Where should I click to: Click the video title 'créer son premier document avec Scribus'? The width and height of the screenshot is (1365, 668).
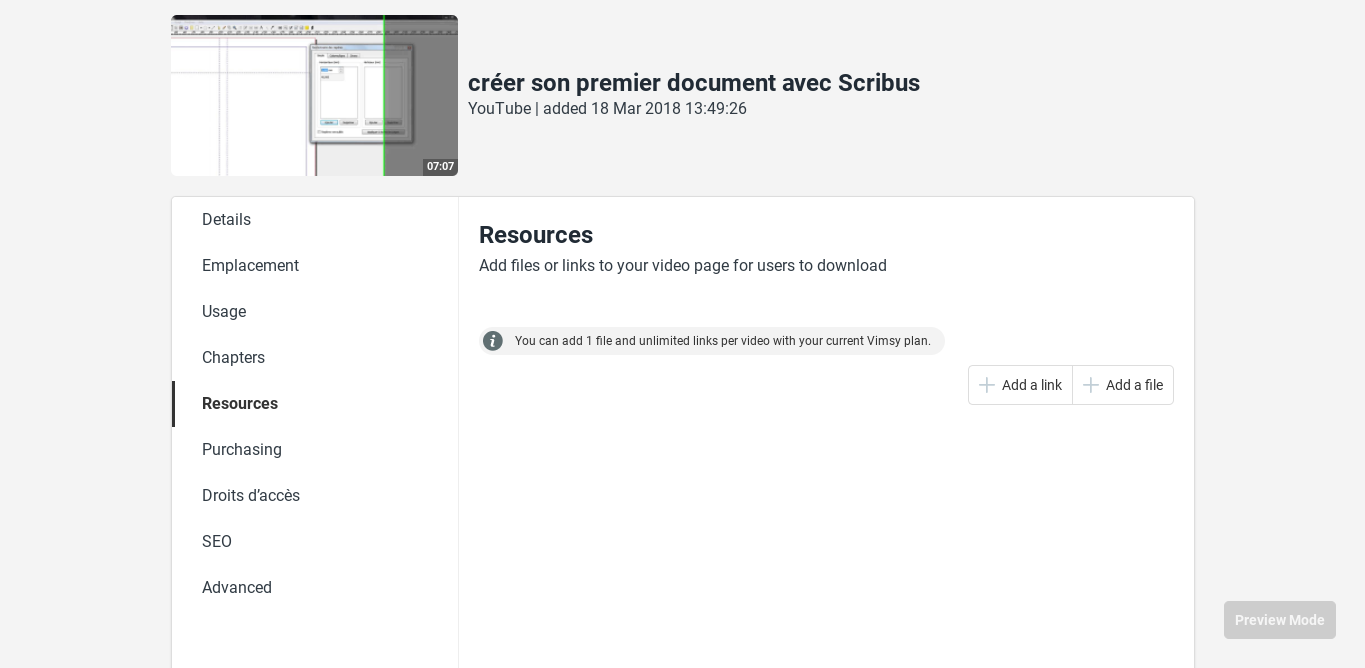[694, 83]
